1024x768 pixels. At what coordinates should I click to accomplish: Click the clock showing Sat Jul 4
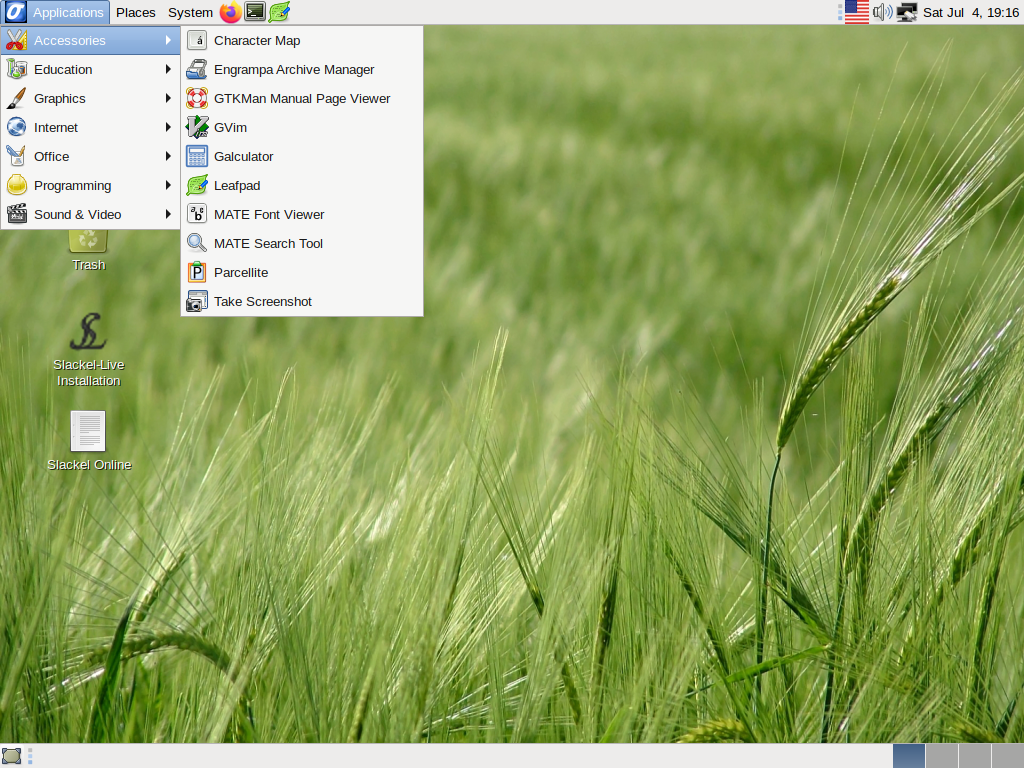click(970, 12)
